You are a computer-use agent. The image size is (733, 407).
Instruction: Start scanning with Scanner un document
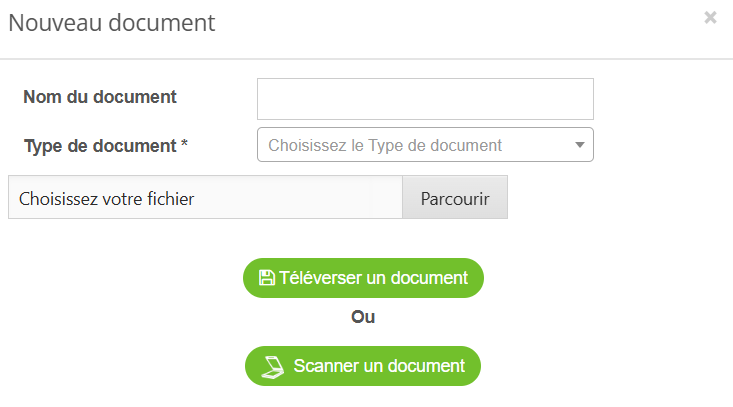[x=363, y=366]
